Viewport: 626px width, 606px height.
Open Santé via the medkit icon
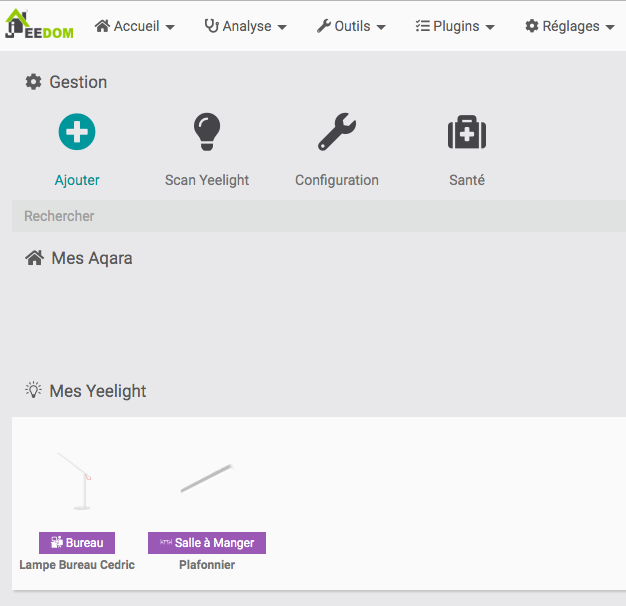(467, 132)
